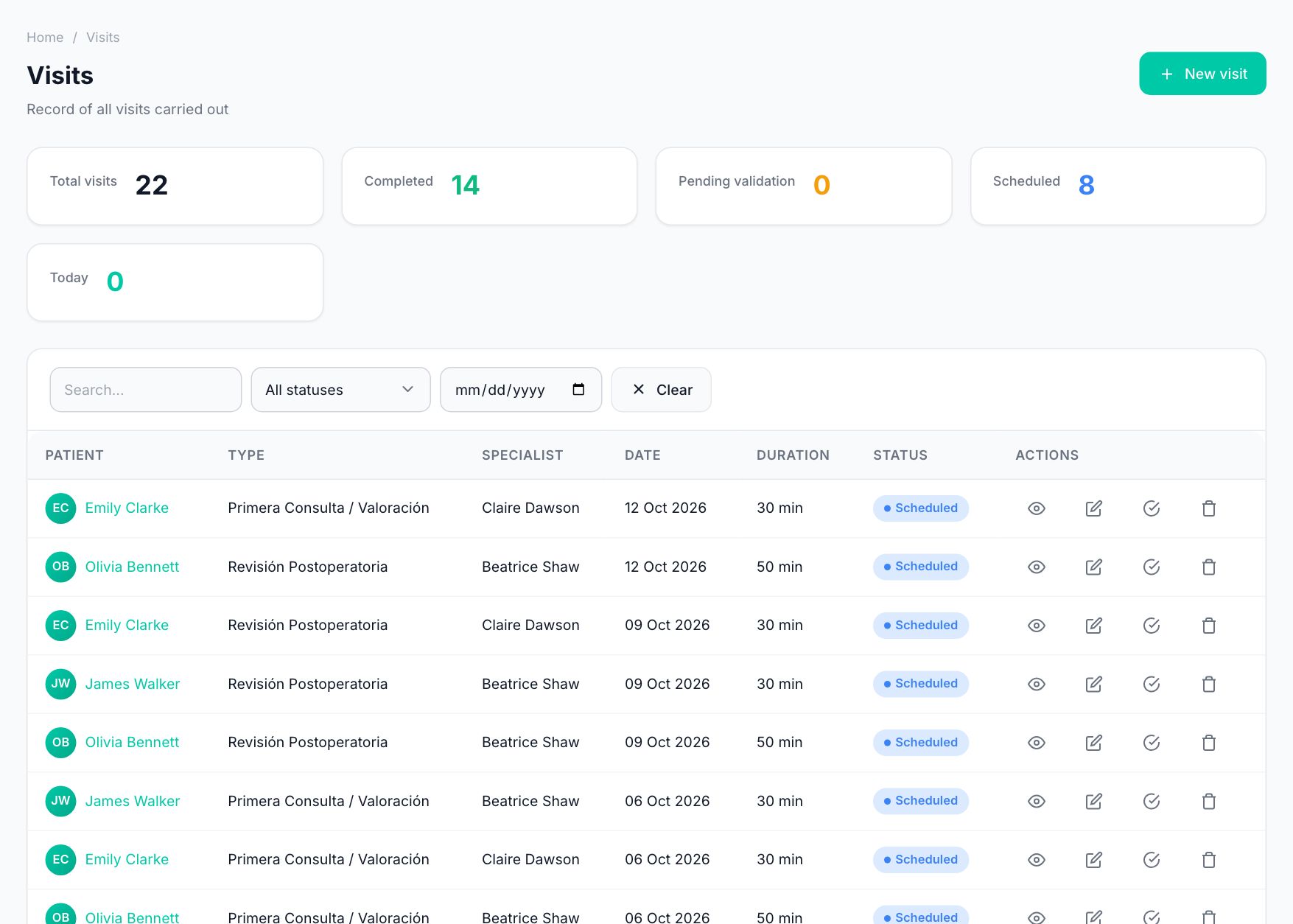
Task: Show details of James Walker's 09 Oct visit
Action: click(x=1036, y=684)
